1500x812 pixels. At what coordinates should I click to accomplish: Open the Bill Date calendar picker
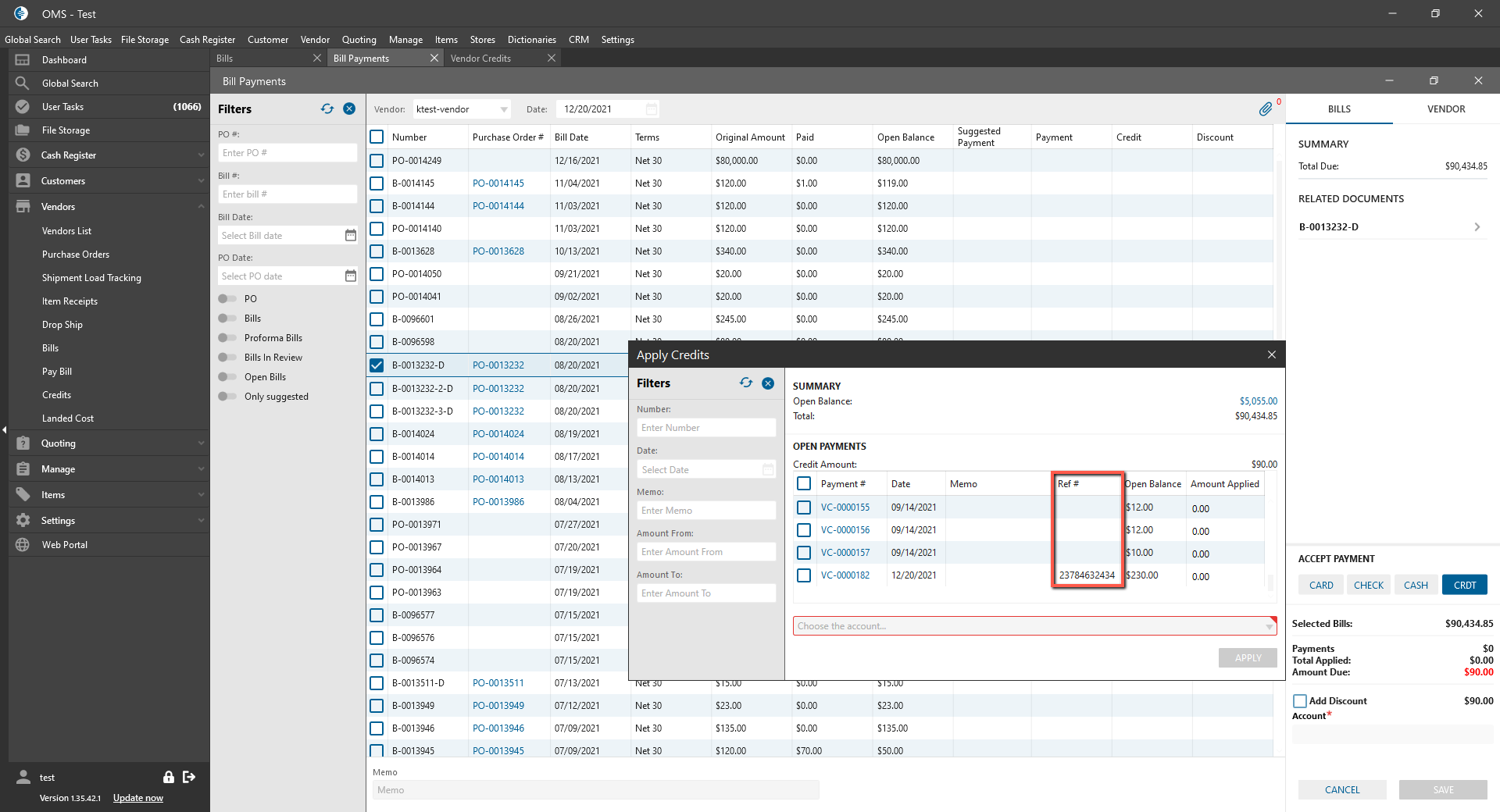[350, 236]
